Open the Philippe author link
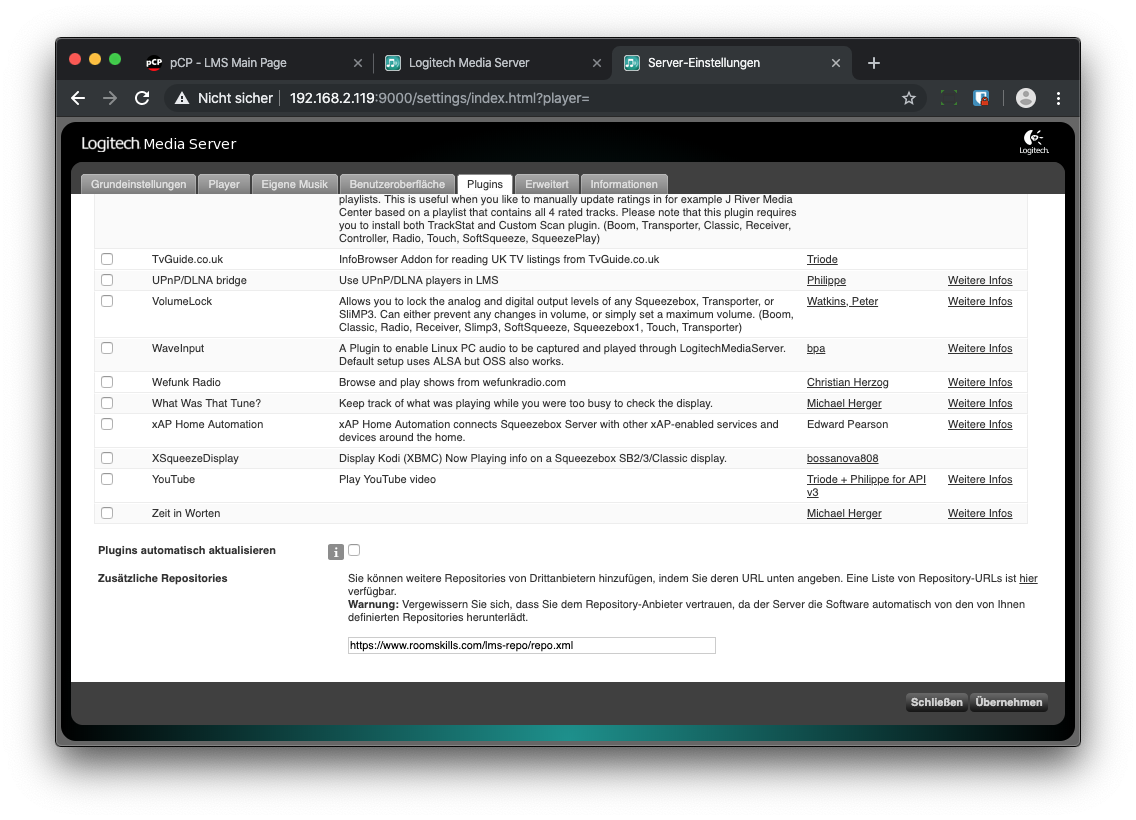Image resolution: width=1136 pixels, height=820 pixels. pos(827,280)
